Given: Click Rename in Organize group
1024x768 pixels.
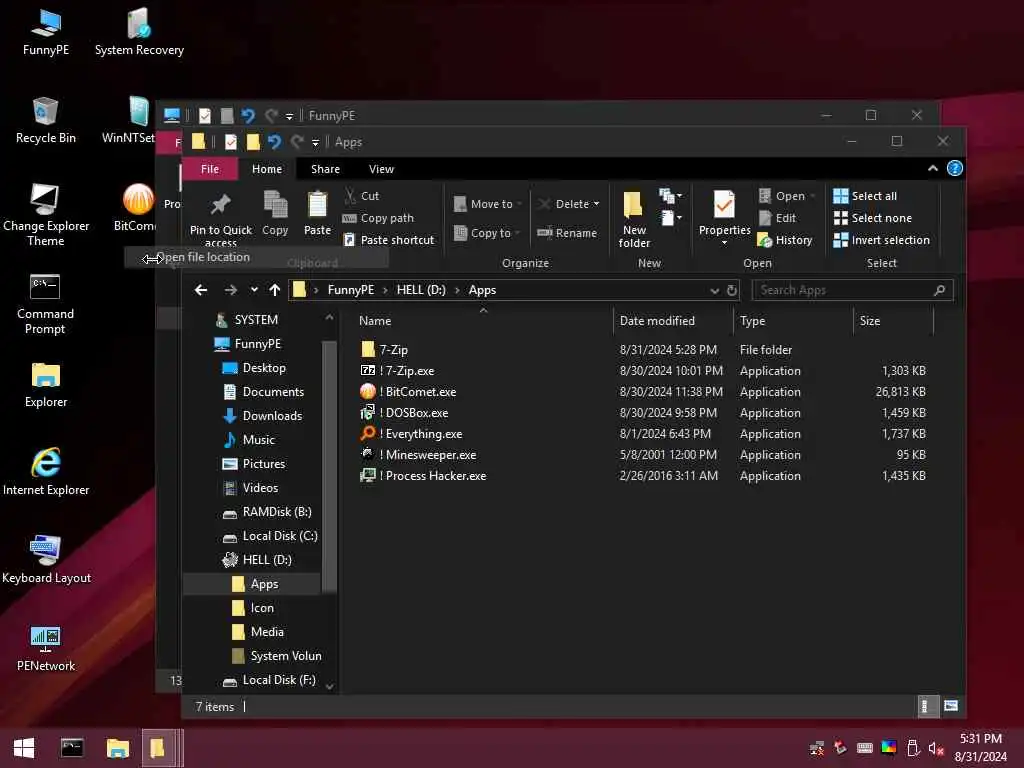Looking at the screenshot, I should click(x=567, y=233).
